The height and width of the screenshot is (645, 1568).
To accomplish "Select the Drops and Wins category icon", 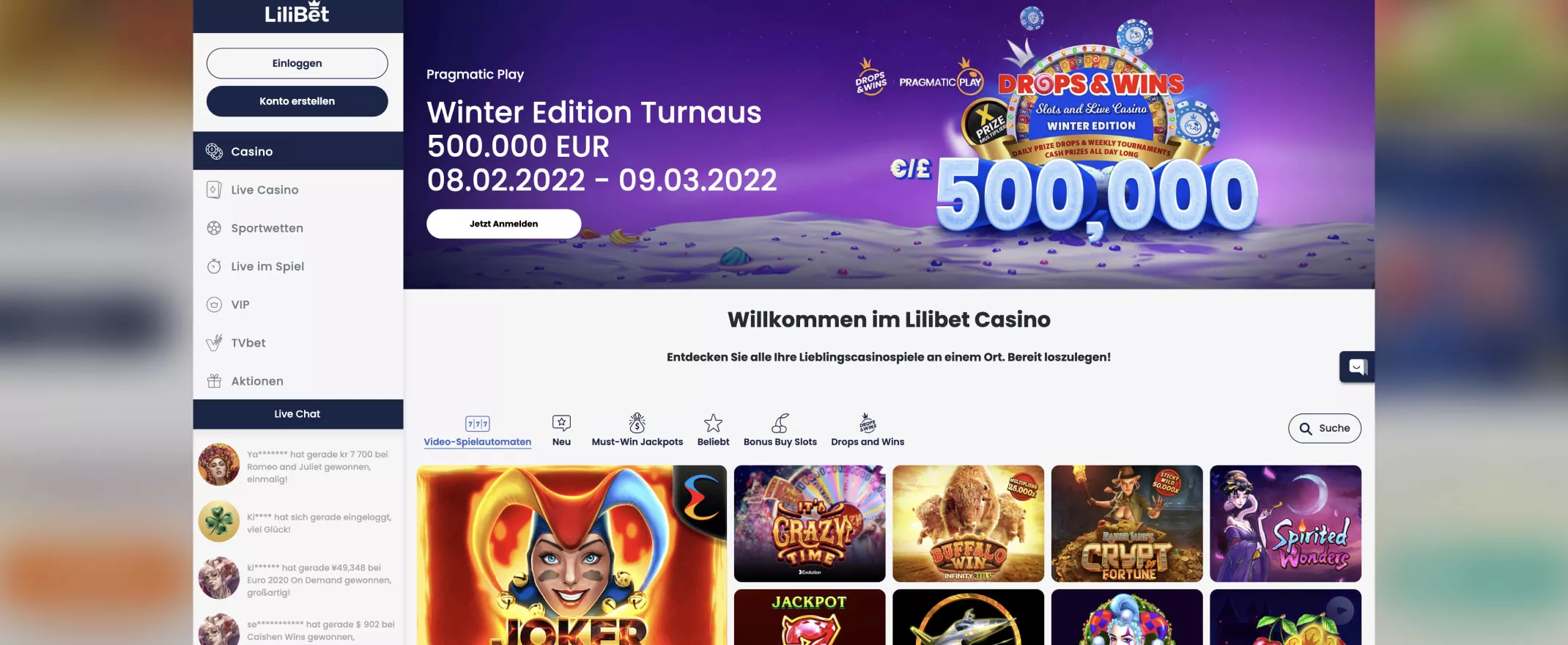I will click(868, 423).
